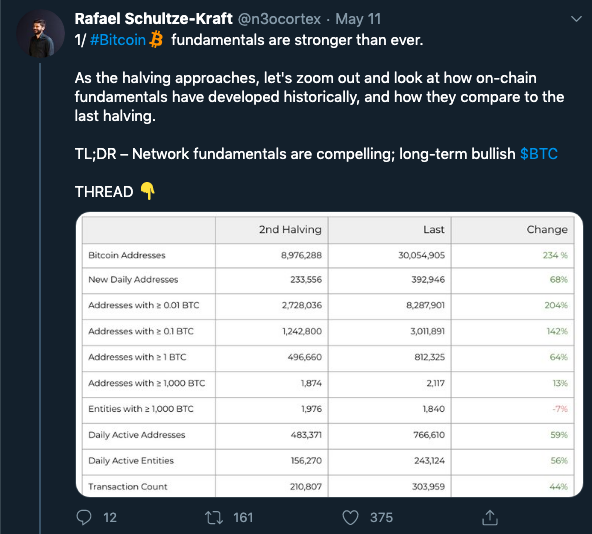Image resolution: width=592 pixels, height=534 pixels.
Task: Open the @n3ocortex handle
Action: tap(279, 19)
